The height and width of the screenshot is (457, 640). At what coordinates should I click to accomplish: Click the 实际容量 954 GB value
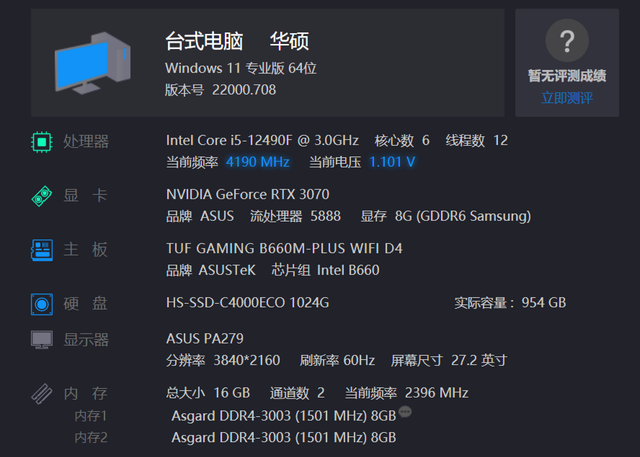[x=510, y=303]
